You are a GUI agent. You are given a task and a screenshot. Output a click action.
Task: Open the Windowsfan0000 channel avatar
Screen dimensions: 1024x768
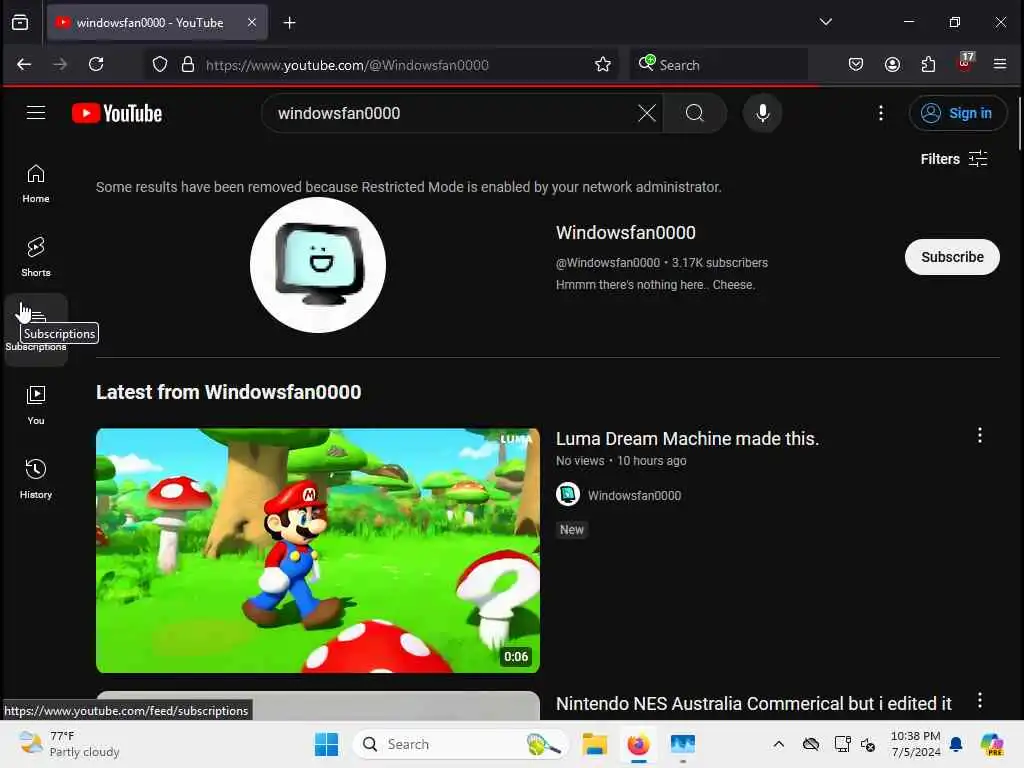[318, 265]
